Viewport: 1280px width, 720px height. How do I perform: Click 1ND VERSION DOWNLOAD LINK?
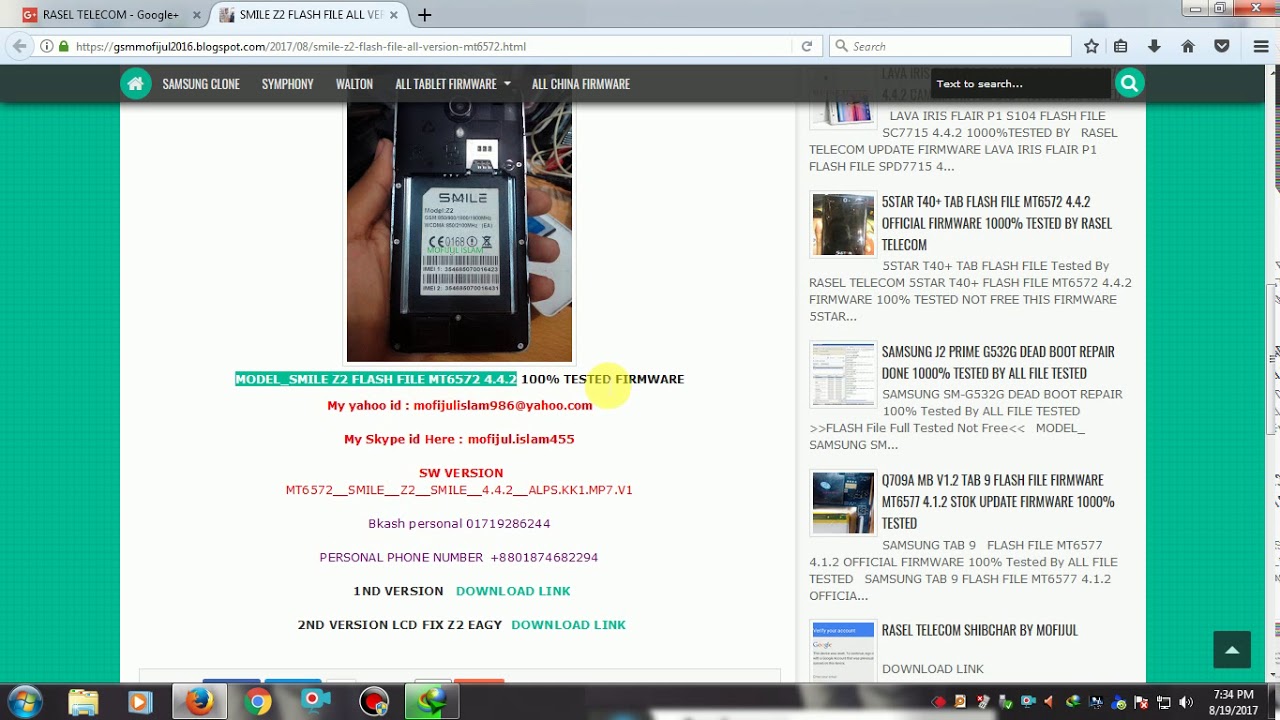[513, 591]
